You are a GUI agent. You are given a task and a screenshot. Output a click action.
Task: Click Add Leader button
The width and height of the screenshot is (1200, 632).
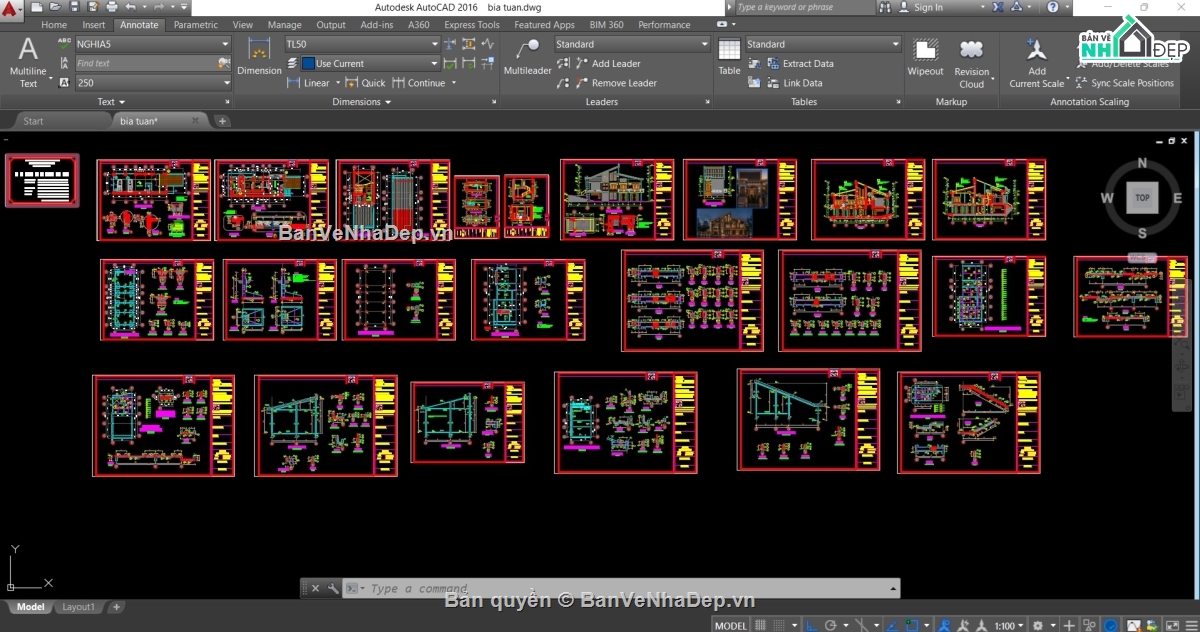coord(607,63)
